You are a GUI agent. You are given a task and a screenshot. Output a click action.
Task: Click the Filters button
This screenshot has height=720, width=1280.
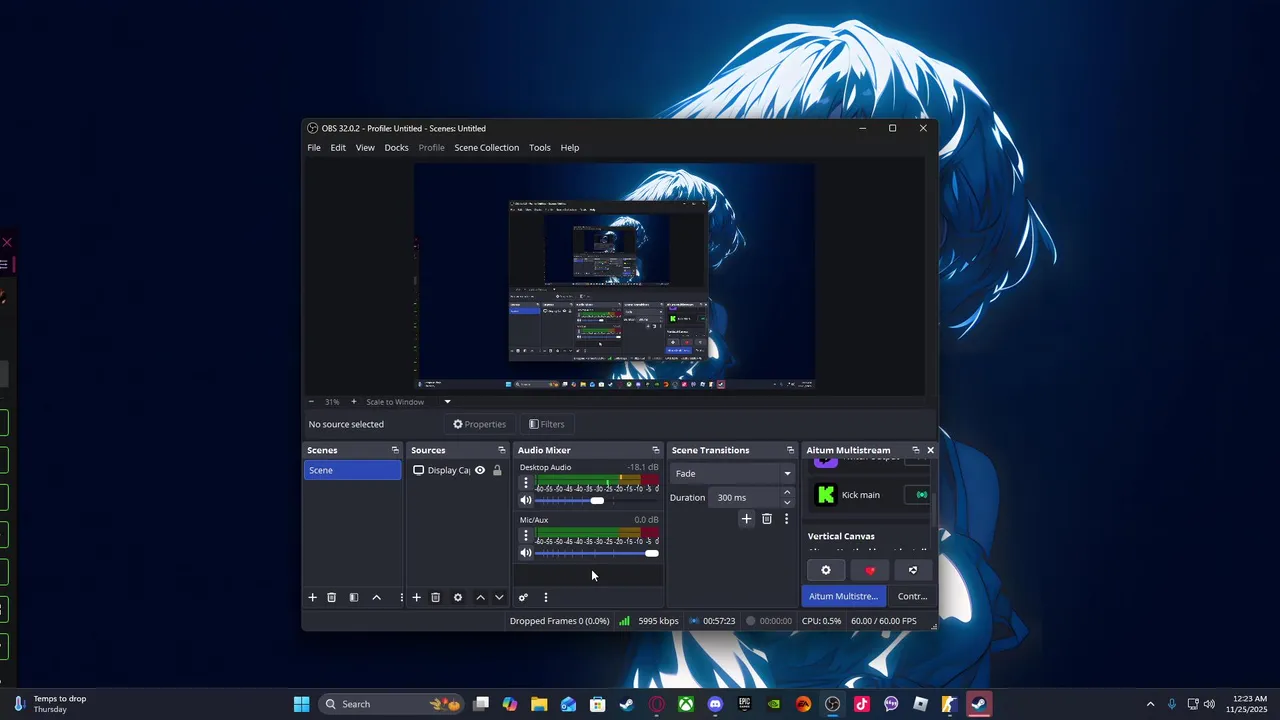(547, 424)
